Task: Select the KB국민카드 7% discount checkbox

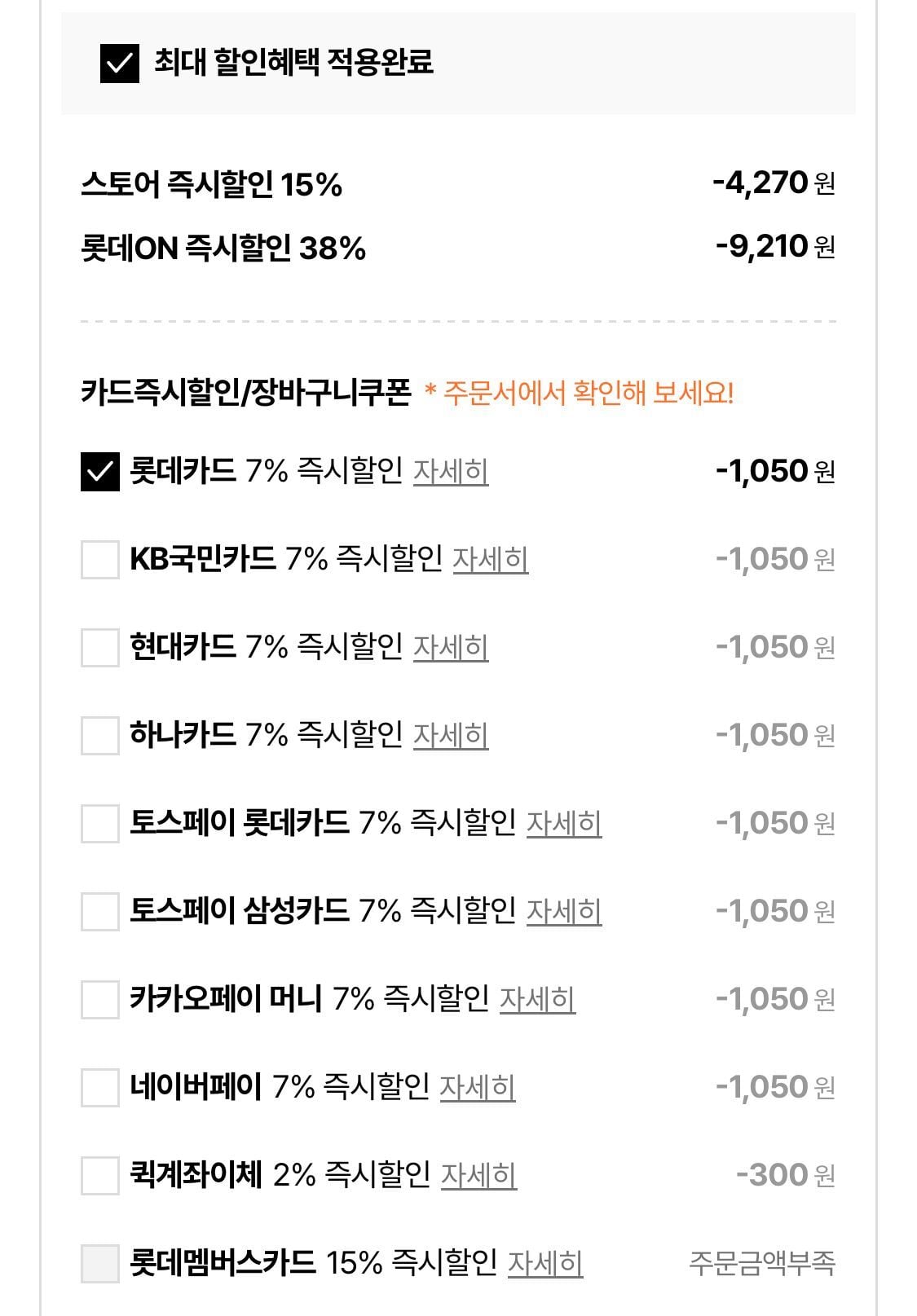Action: 100,560
